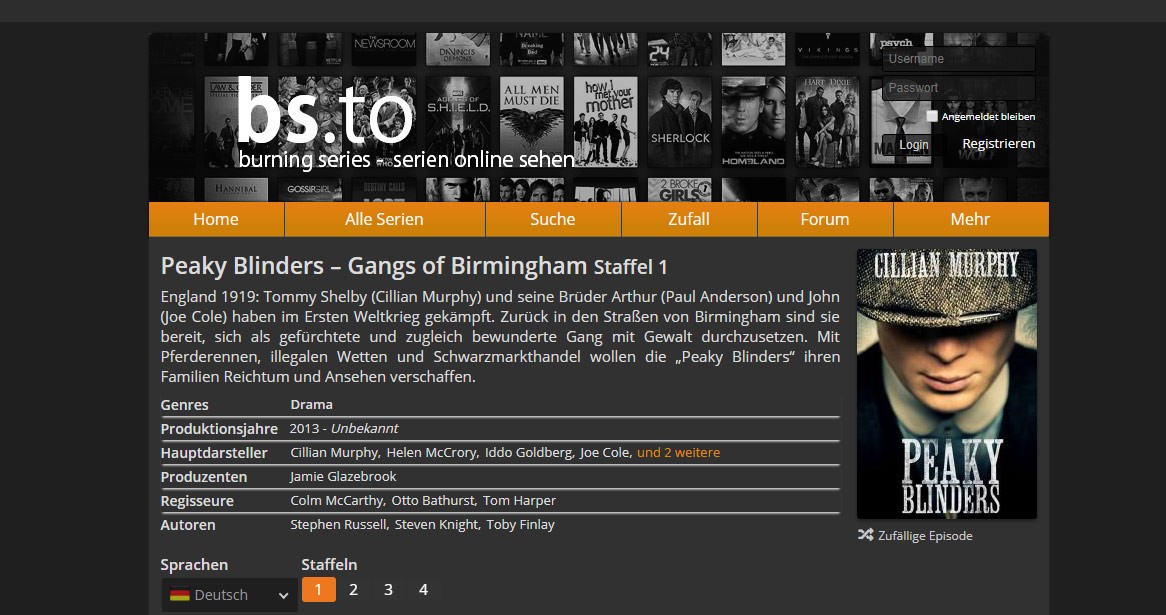Click actor name Helen McCrory

tap(431, 452)
